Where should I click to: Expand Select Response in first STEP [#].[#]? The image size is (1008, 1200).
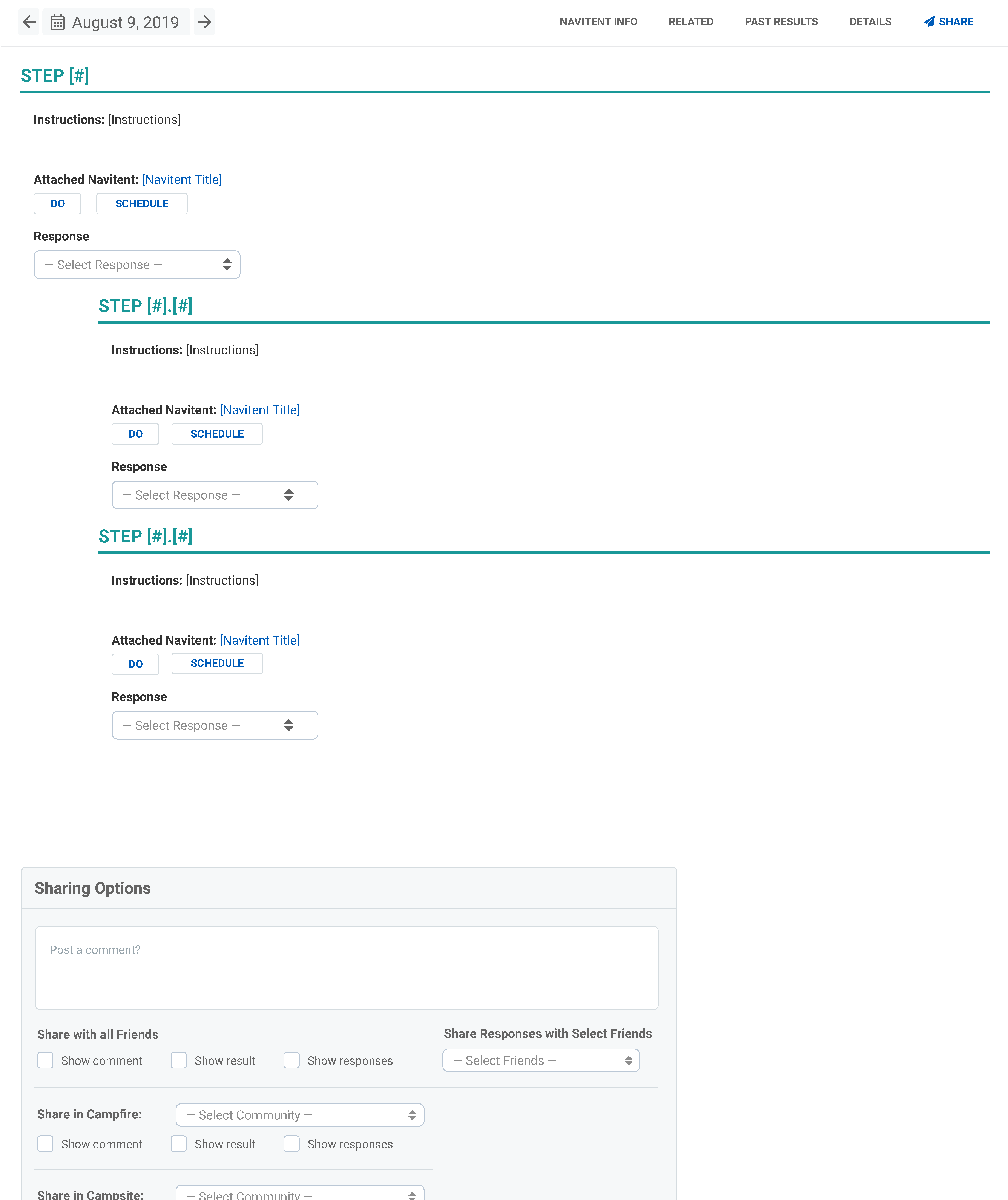215,495
